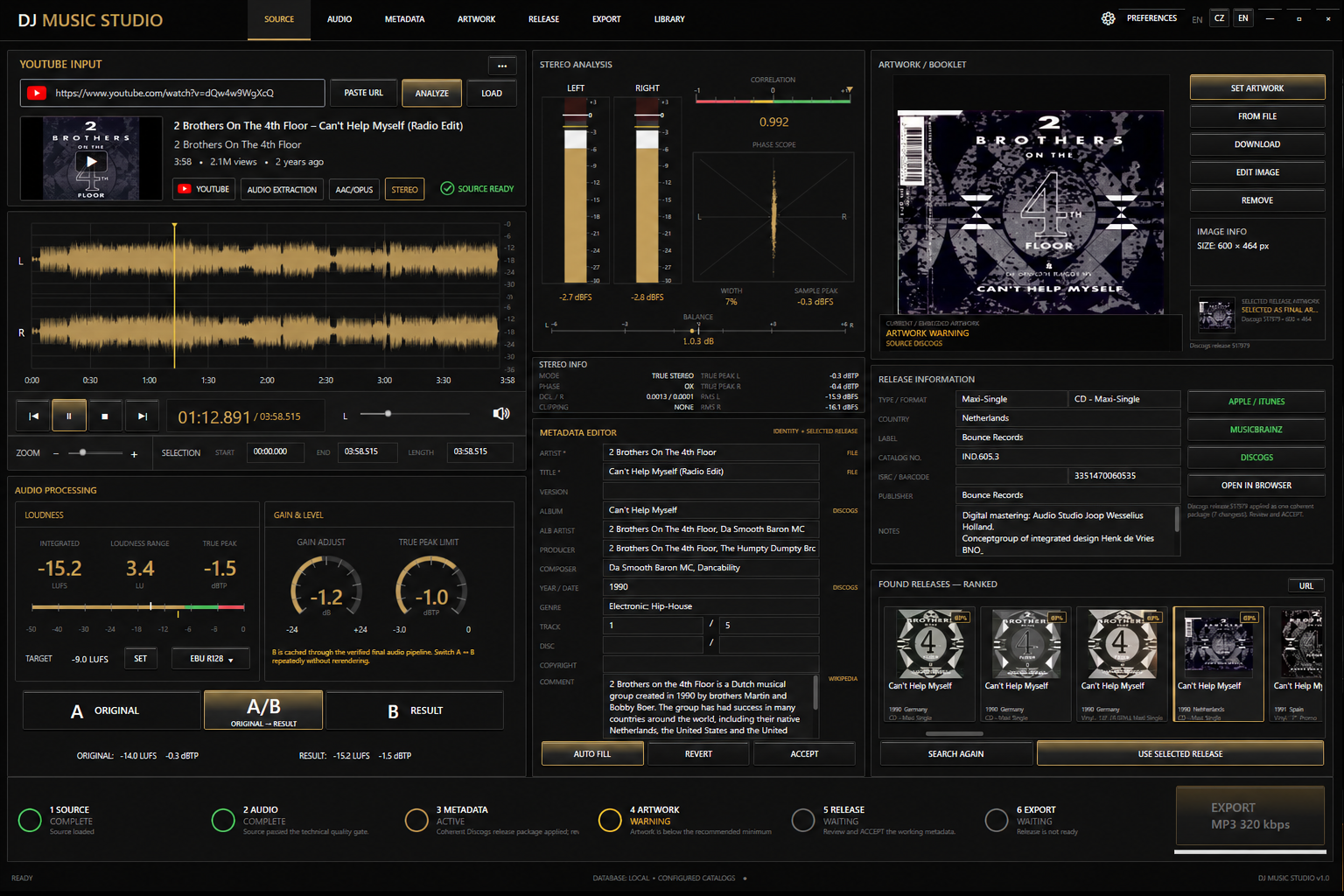Open the three-dots menu in YouTube Input
Screen dimensions: 1344x896
click(x=502, y=66)
